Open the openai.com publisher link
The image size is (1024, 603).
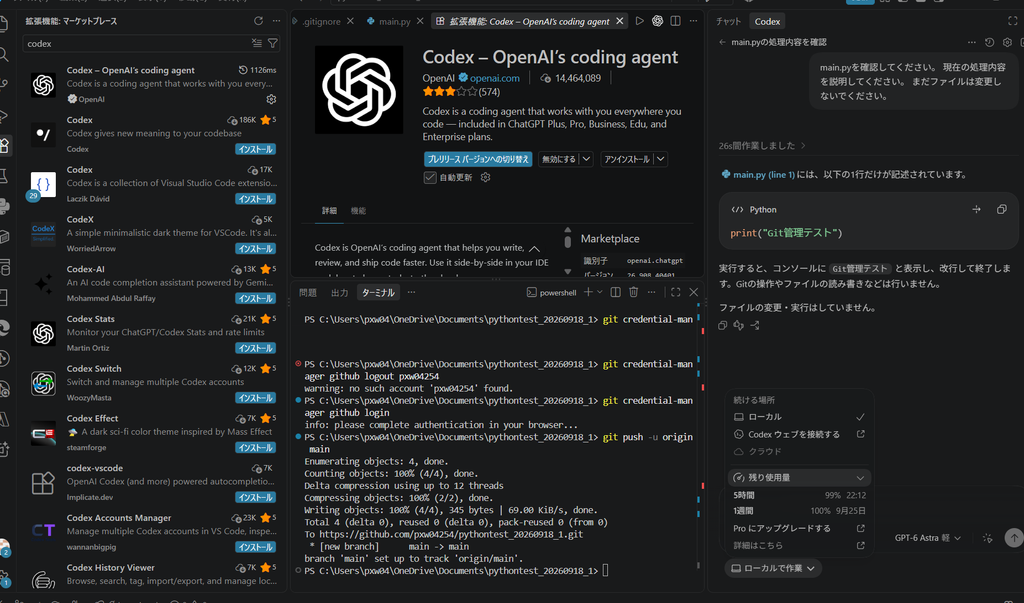coord(494,78)
